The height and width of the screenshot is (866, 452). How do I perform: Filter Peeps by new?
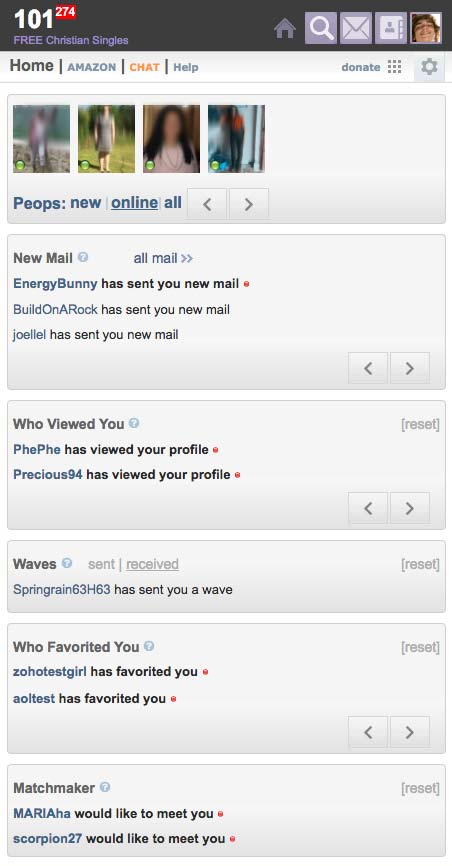click(86, 203)
